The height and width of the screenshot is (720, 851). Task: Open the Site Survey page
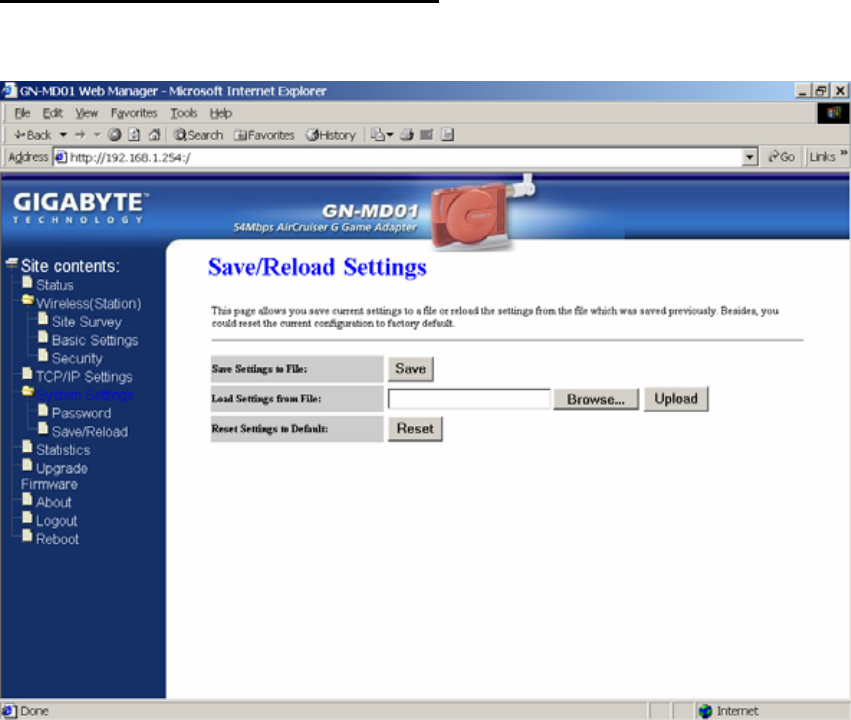click(87, 322)
